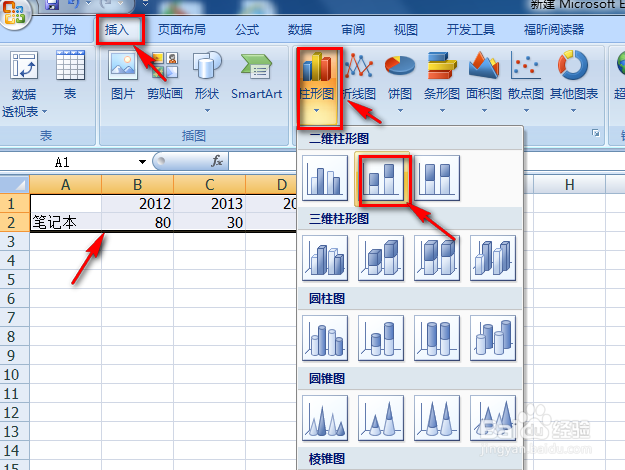Screen dimensions: 625x470
Task: Expand the area chart dropdown arrow
Action: click(x=484, y=111)
